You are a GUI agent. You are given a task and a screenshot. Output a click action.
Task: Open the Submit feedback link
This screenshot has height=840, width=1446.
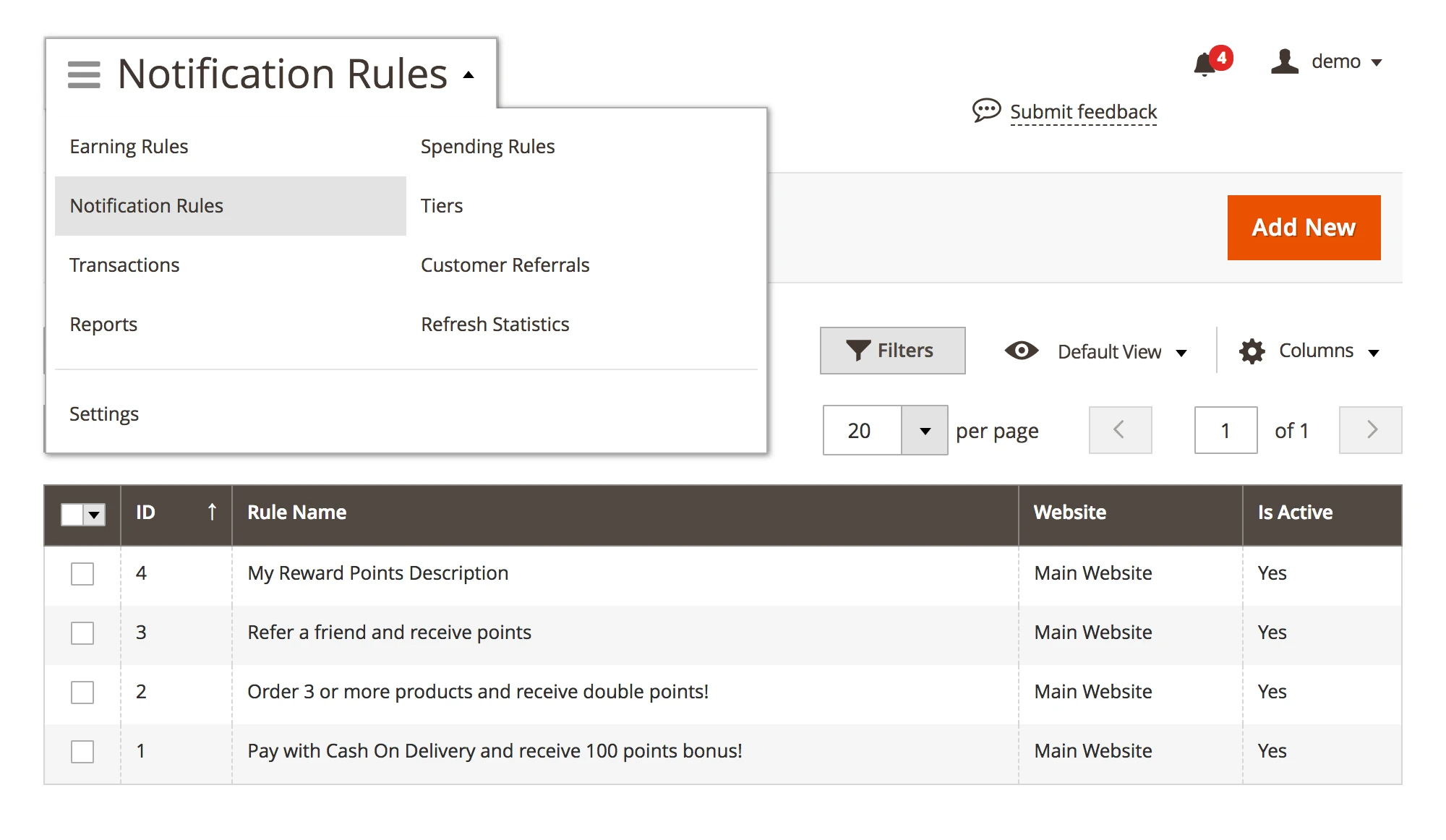click(x=1082, y=111)
